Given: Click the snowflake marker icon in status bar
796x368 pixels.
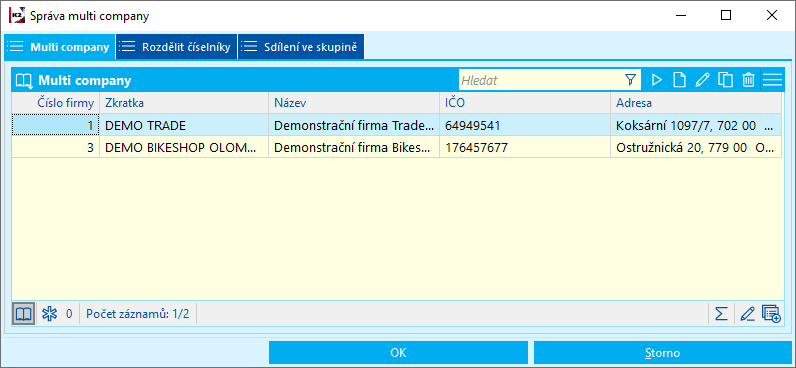Looking at the screenshot, I should (x=49, y=314).
